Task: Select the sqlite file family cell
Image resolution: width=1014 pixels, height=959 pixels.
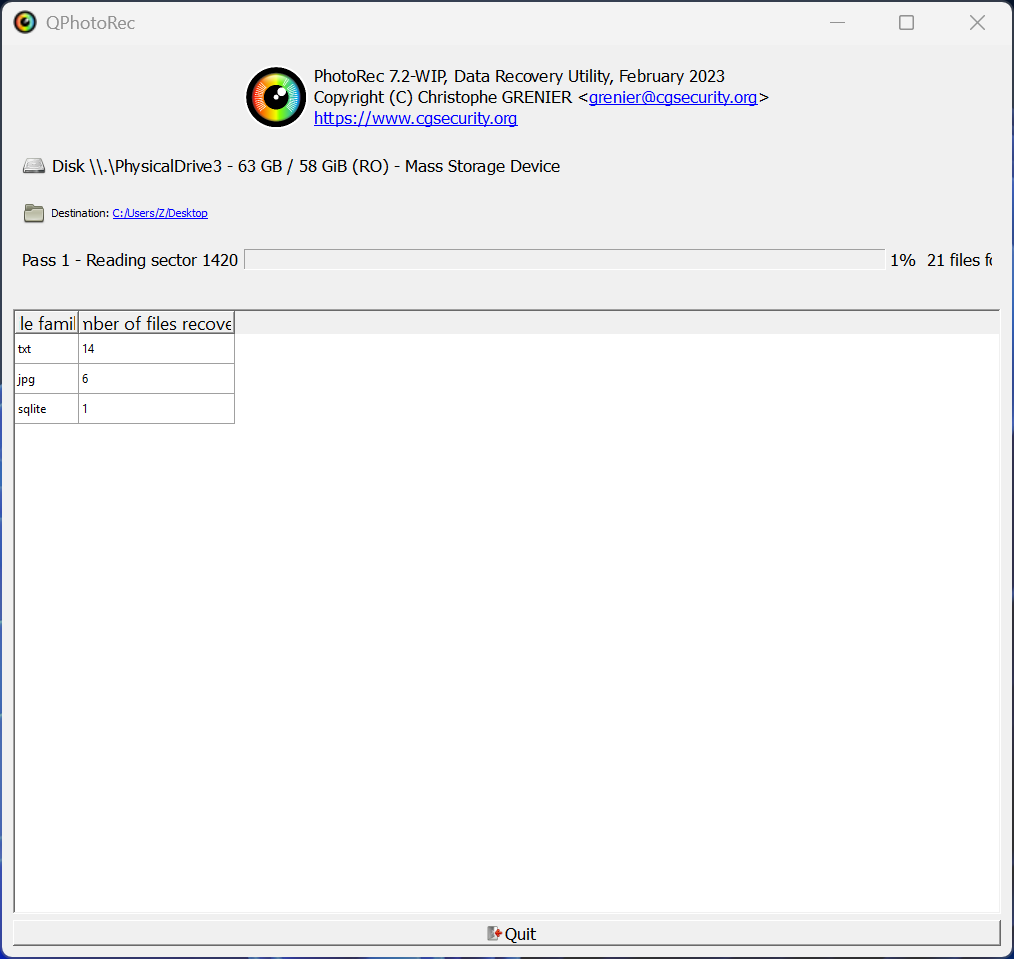Action: (47, 409)
